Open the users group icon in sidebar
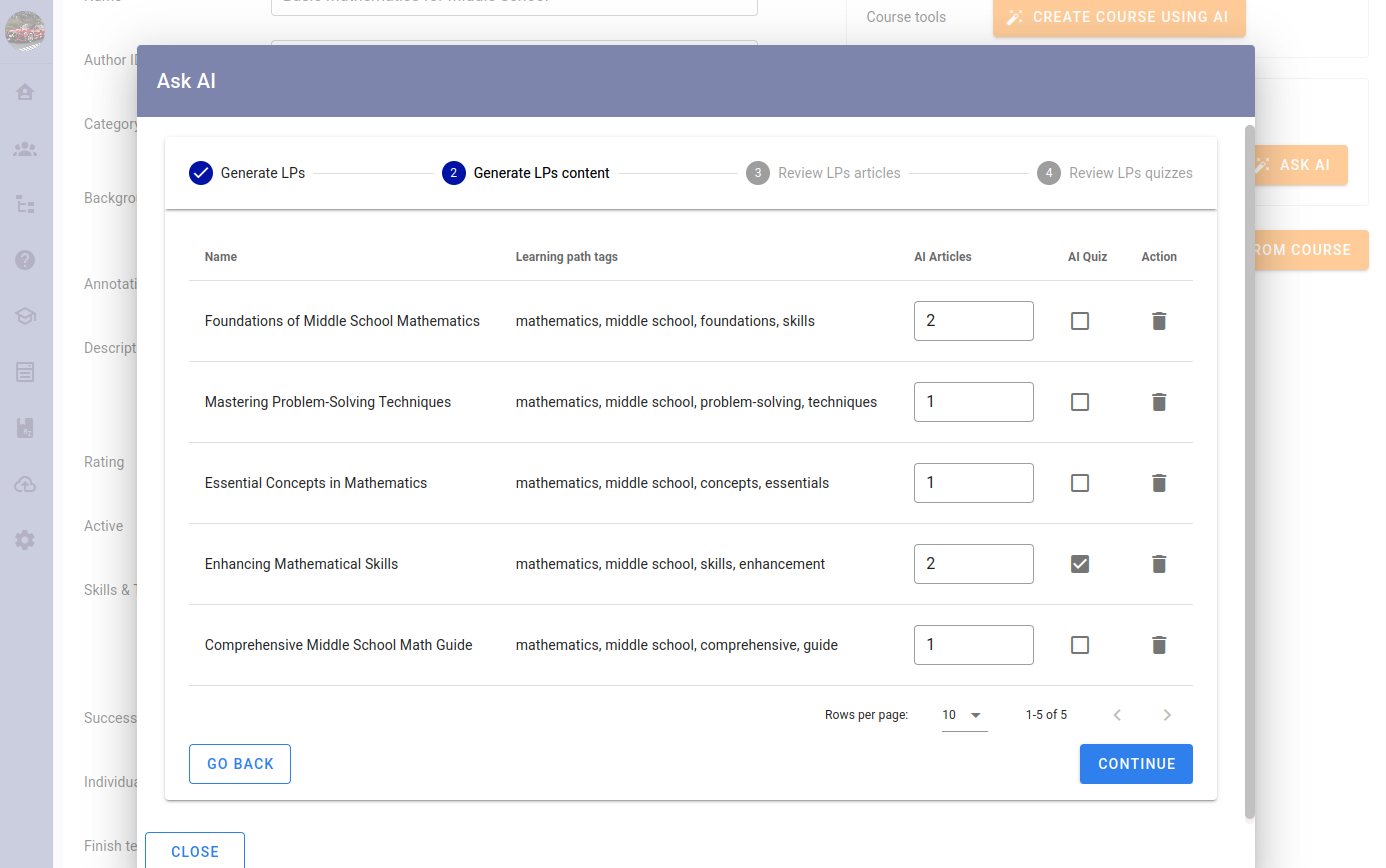 coord(25,149)
